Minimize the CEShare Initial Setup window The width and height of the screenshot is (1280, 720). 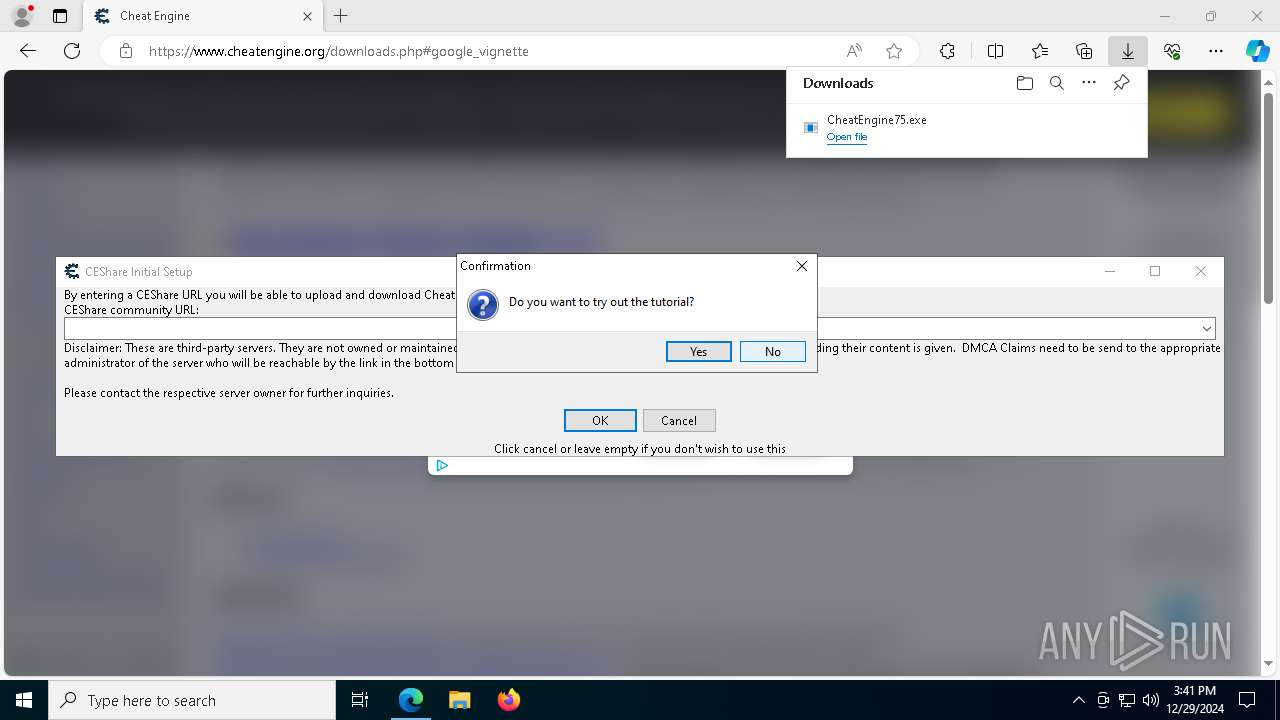click(1110, 271)
